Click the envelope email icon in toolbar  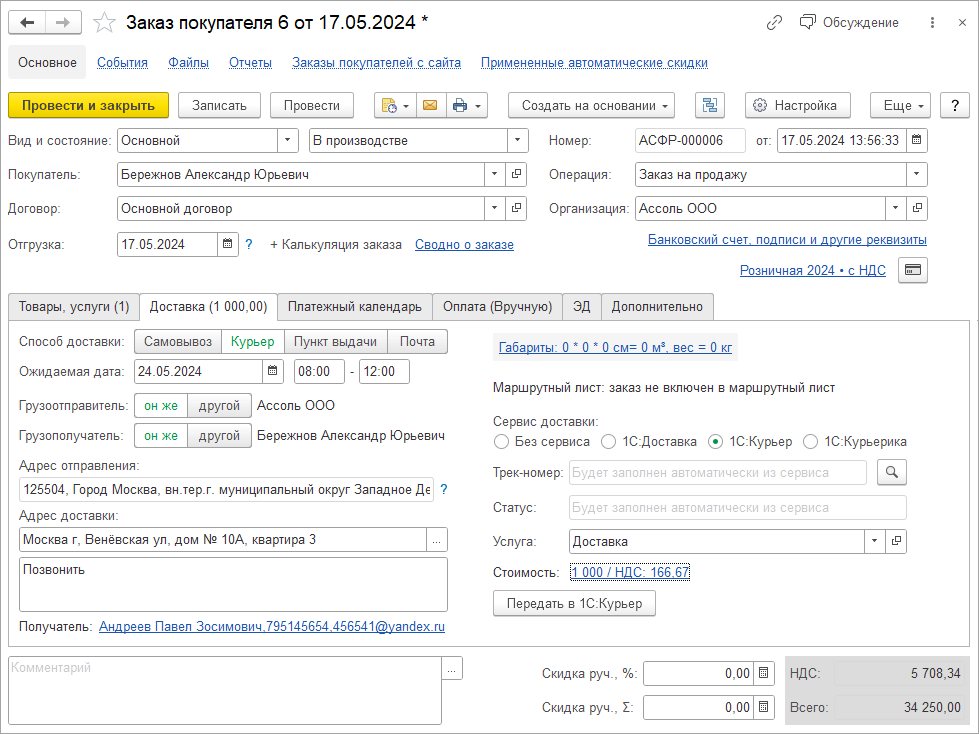430,105
